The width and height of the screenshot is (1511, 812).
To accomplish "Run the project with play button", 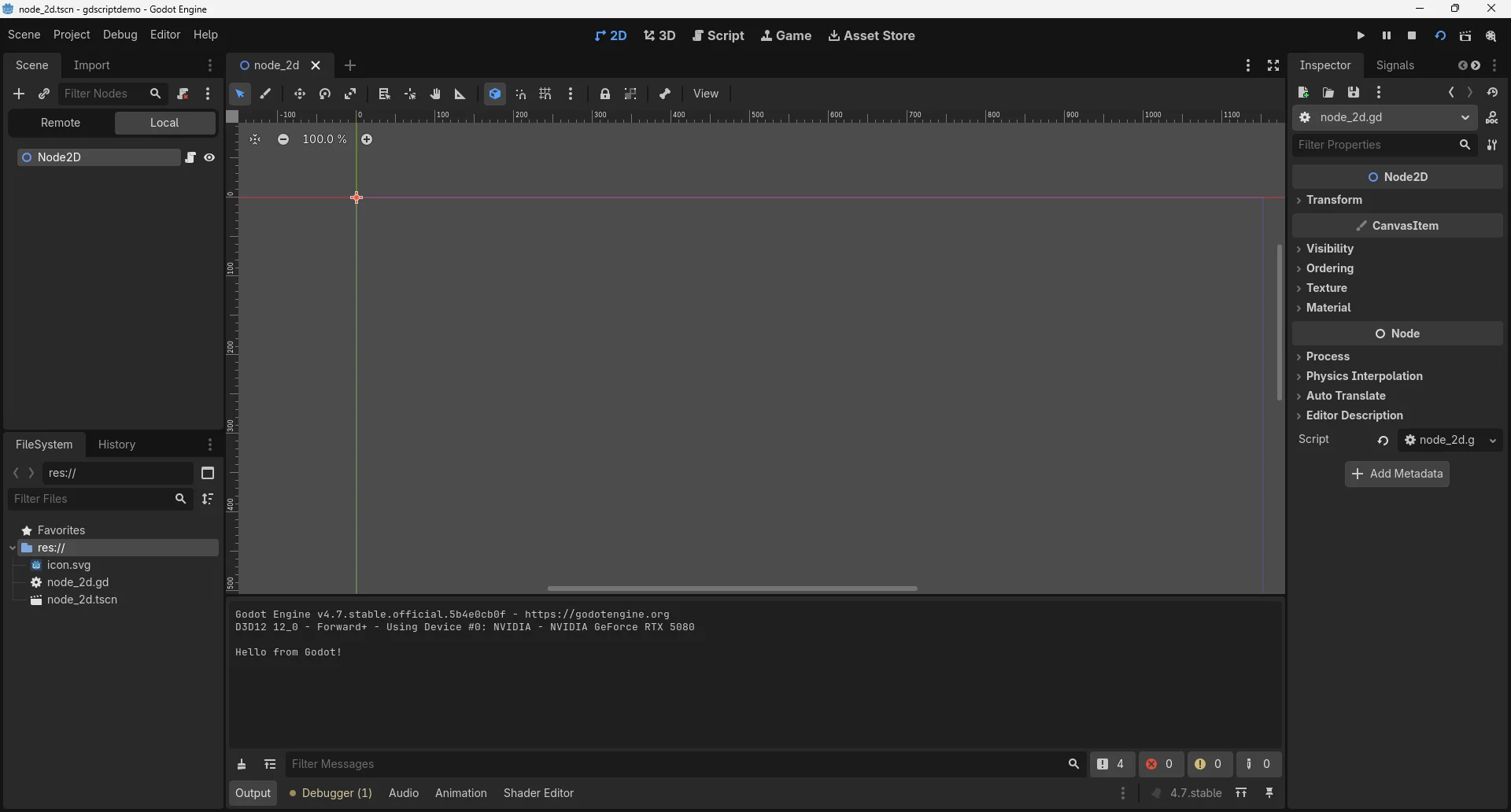I will 1361,35.
